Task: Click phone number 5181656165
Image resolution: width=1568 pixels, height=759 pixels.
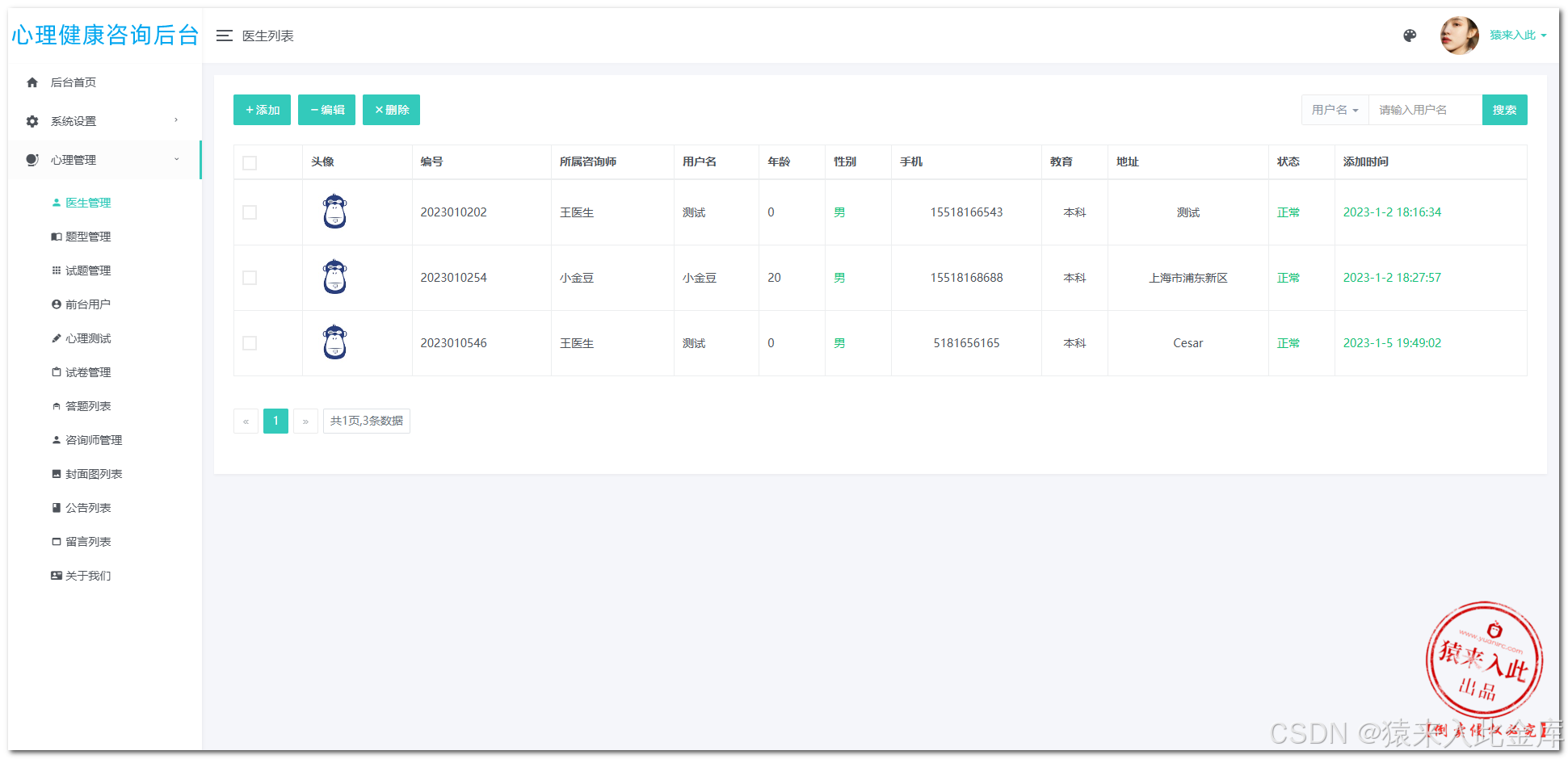Action: [966, 343]
